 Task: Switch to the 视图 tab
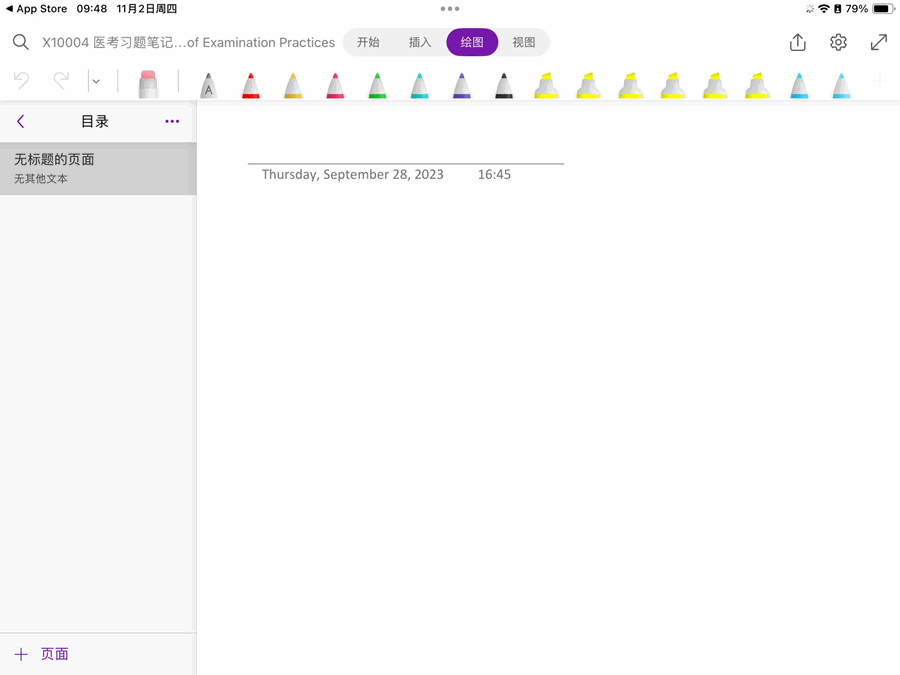click(524, 42)
